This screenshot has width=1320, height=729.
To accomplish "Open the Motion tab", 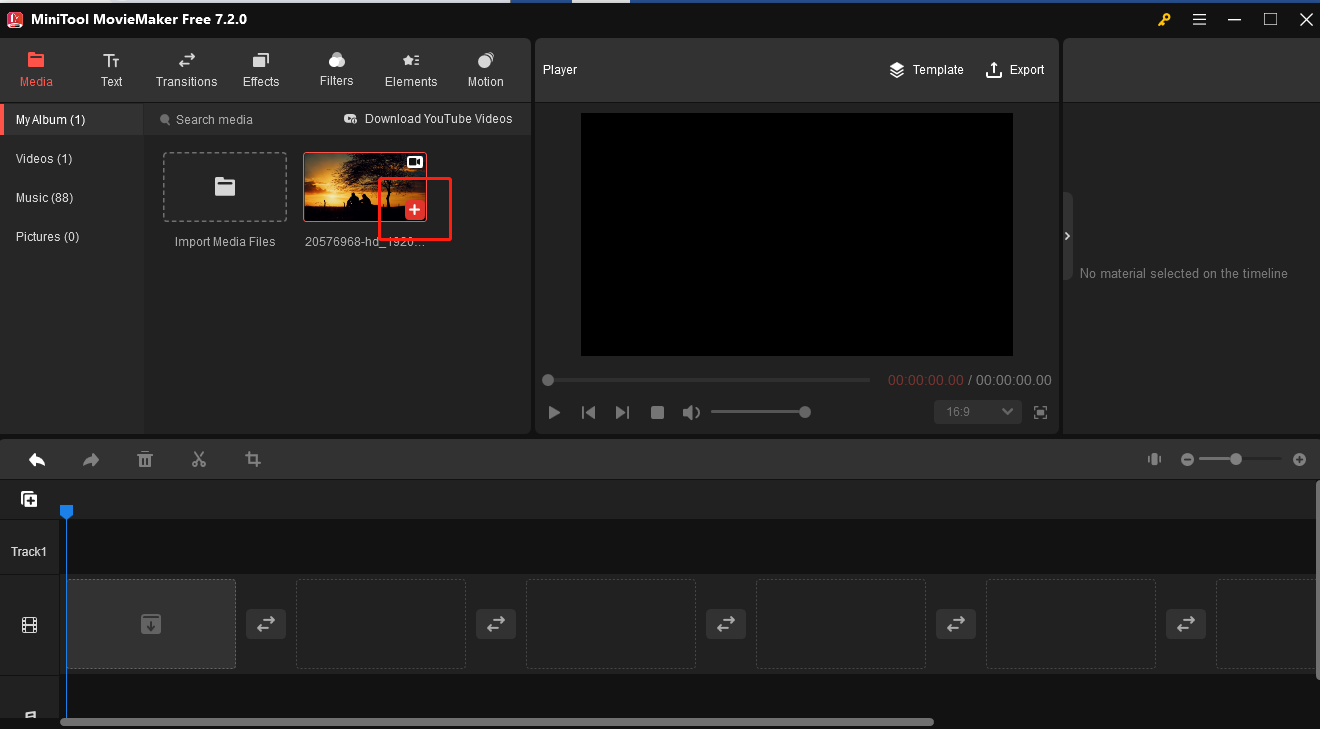I will pos(485,70).
